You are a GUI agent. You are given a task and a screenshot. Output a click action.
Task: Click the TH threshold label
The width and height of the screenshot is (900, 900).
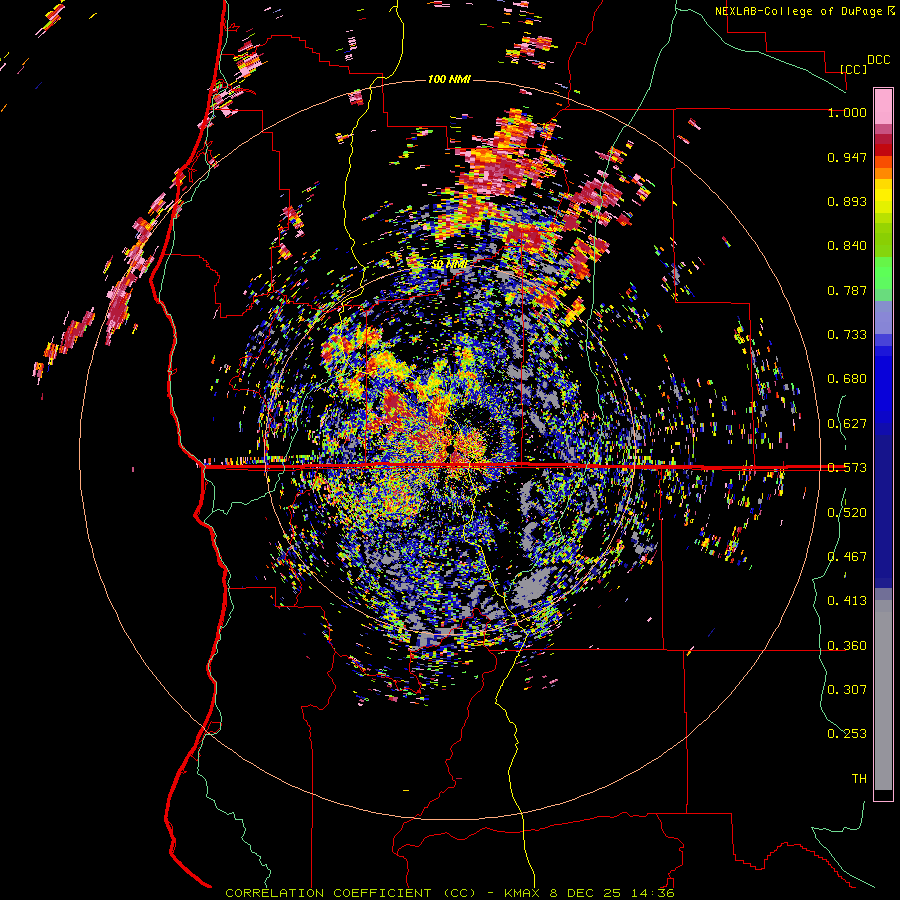[859, 779]
